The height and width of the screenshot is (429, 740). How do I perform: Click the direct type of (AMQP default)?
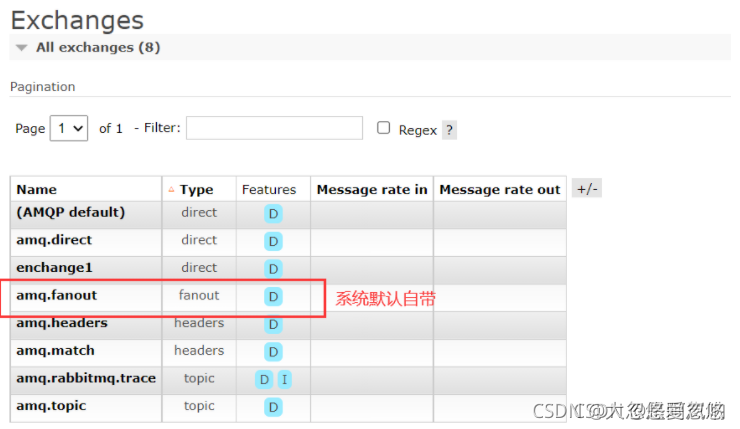coord(199,212)
